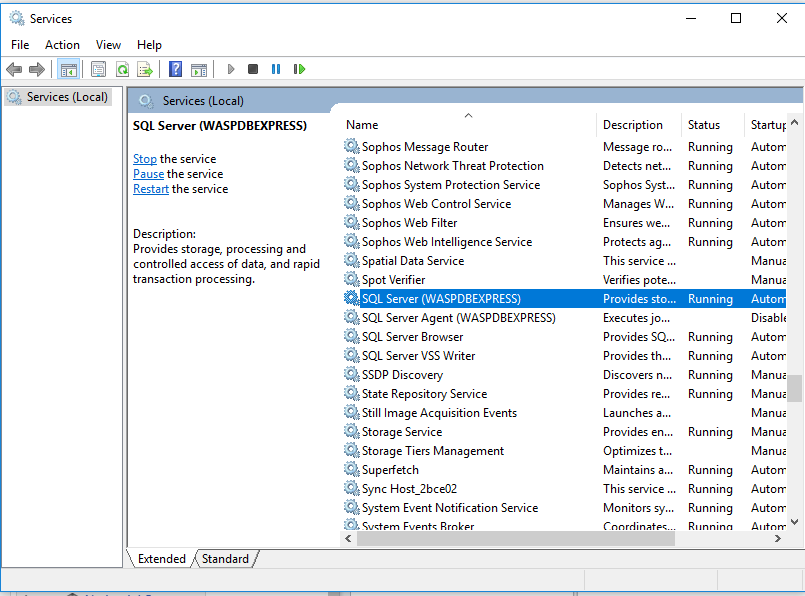Image resolution: width=805 pixels, height=596 pixels.
Task: Select Sophos System Protection Service row
Action: [564, 184]
